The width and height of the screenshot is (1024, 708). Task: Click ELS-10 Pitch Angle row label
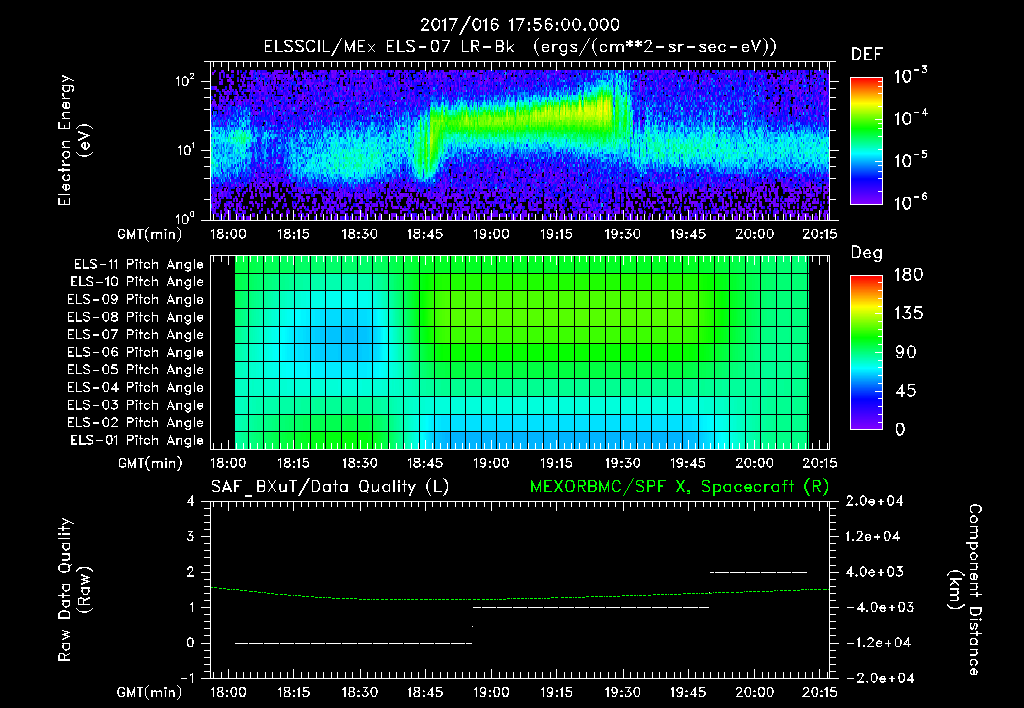(137, 282)
